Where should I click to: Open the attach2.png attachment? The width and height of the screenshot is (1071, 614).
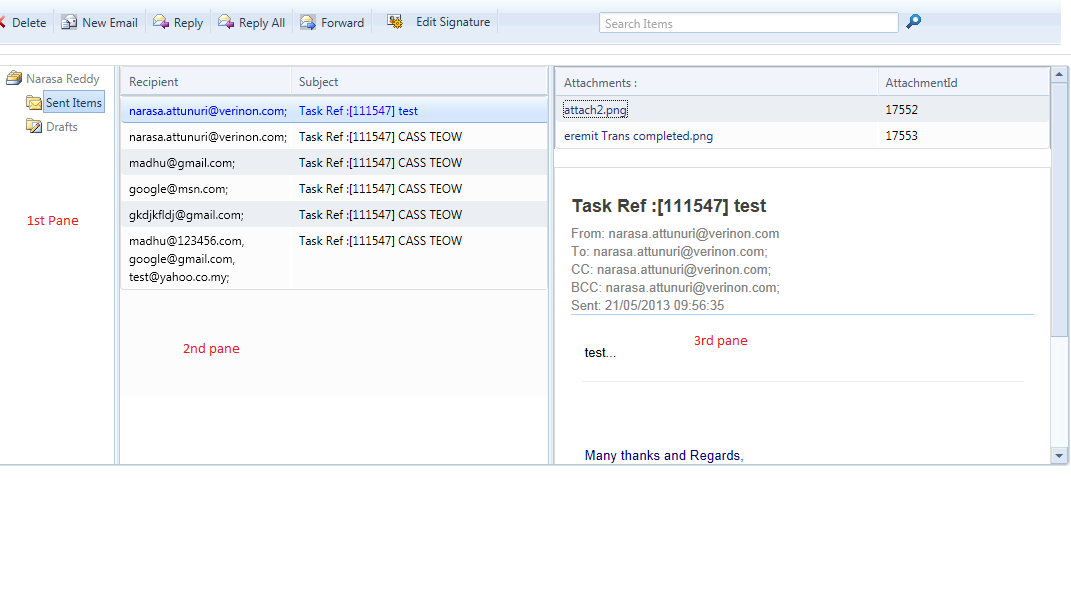click(x=595, y=109)
